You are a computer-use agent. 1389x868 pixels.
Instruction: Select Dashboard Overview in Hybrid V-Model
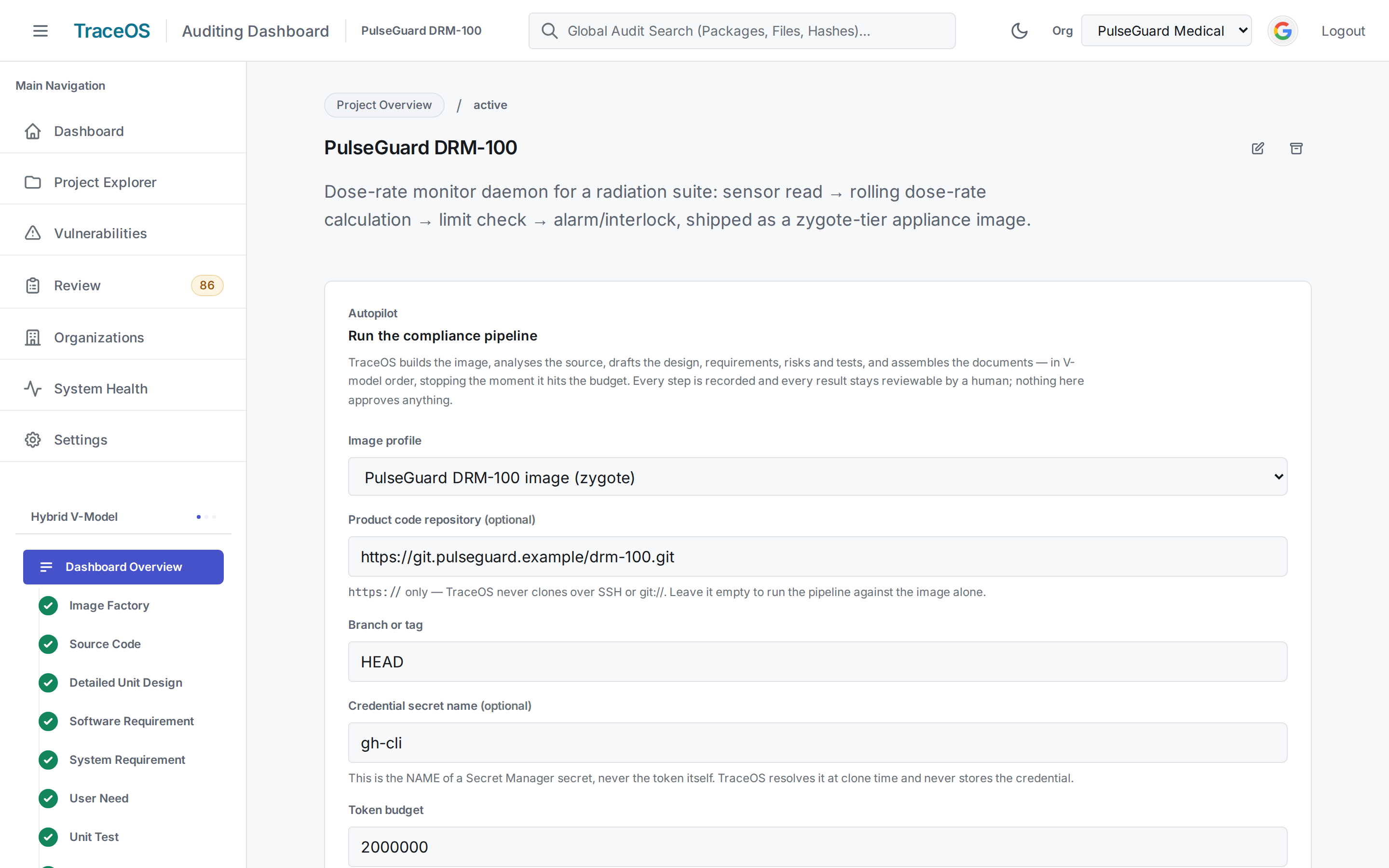123,567
